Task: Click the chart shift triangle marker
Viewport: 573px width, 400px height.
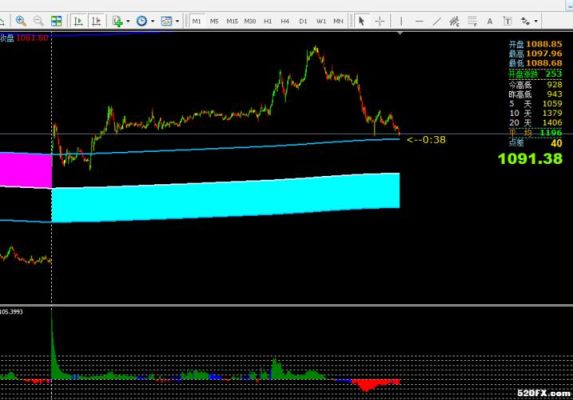Action: (x=400, y=33)
